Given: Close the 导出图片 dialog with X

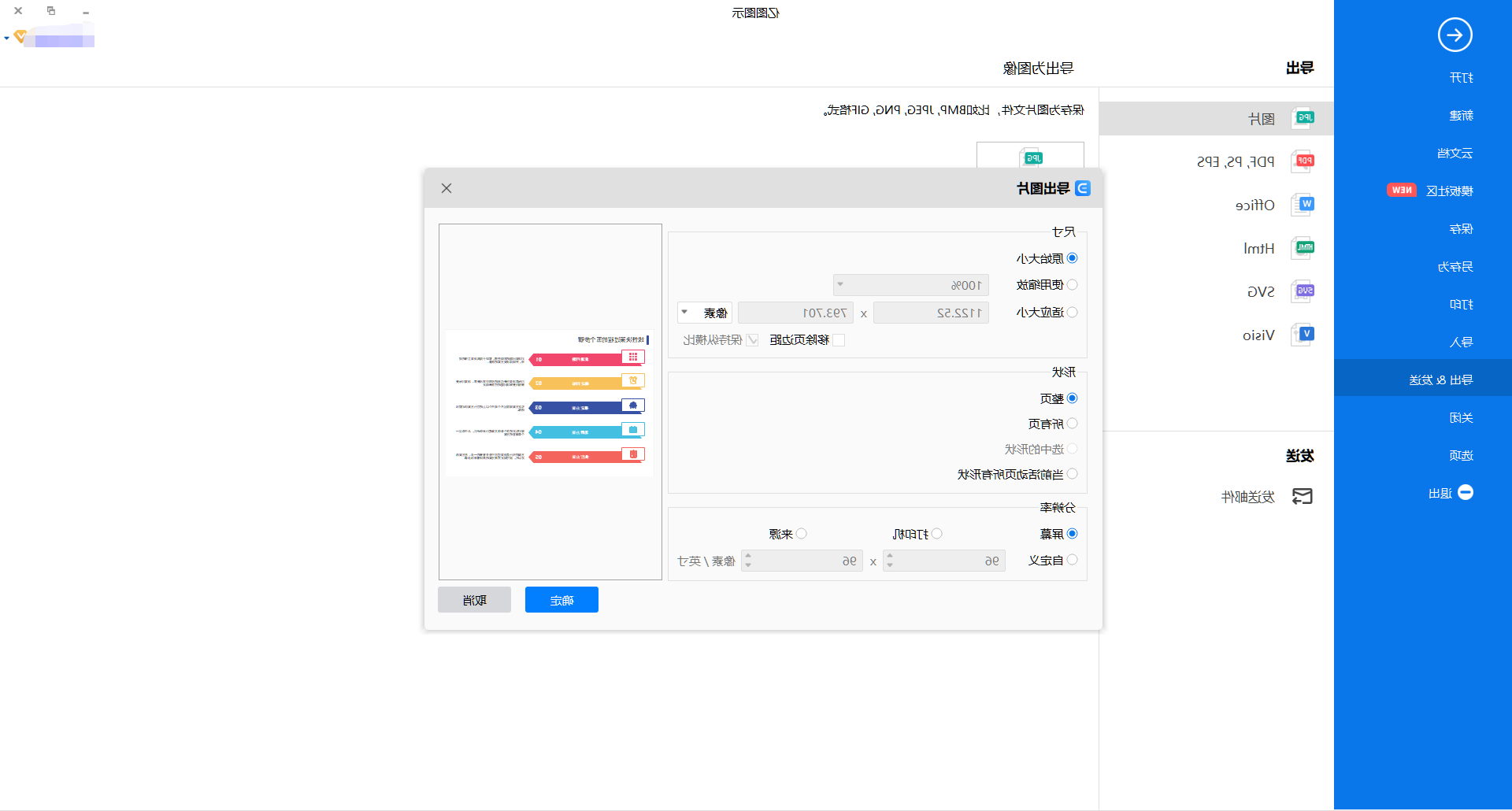Looking at the screenshot, I should (447, 188).
